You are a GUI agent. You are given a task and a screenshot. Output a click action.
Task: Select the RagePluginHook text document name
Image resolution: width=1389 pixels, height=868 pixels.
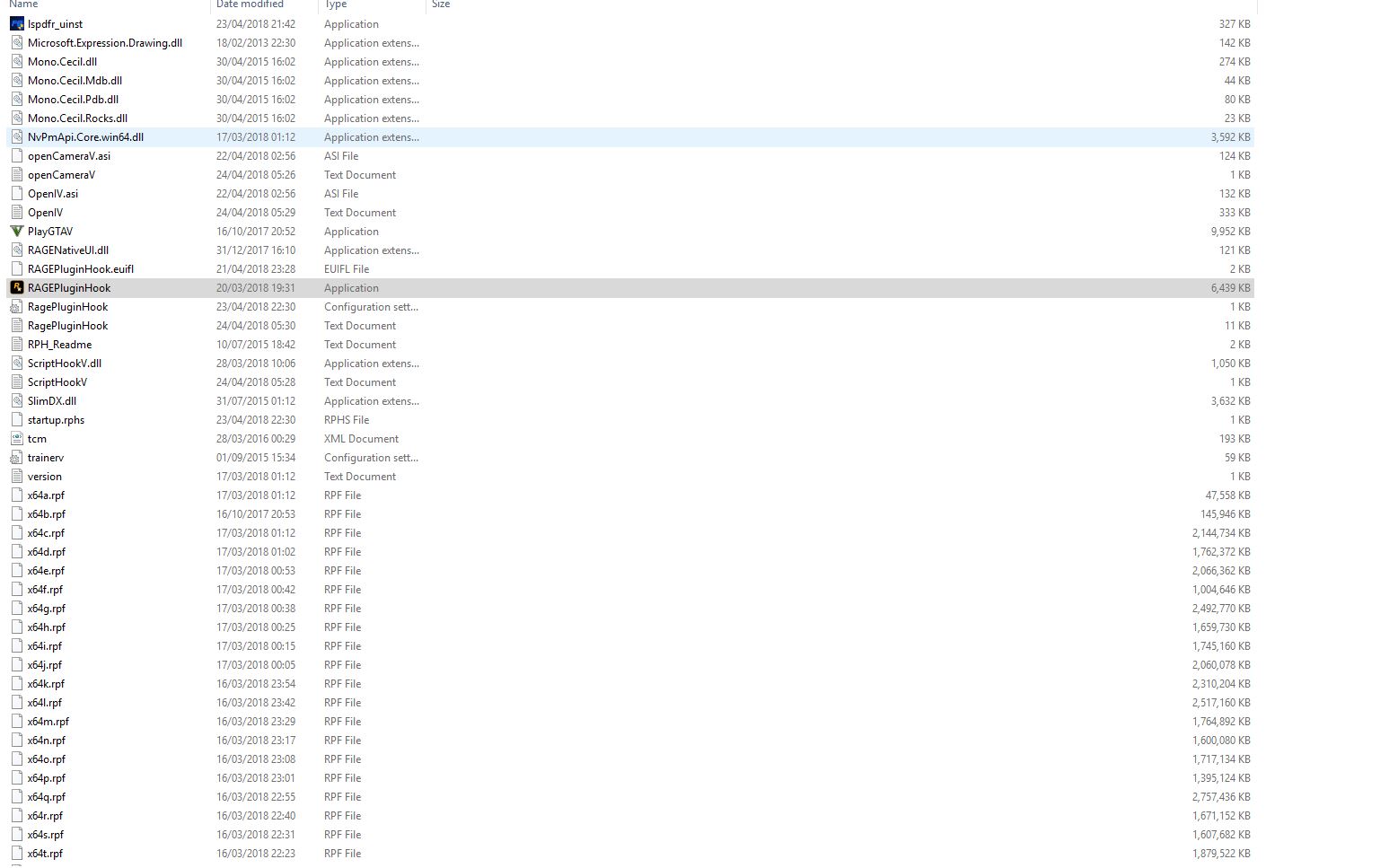67,326
